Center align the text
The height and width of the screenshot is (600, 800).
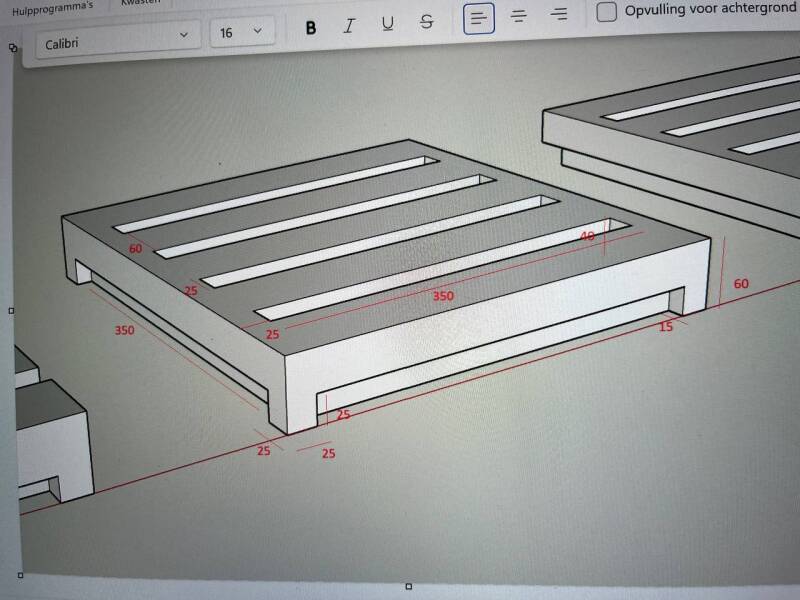point(519,15)
